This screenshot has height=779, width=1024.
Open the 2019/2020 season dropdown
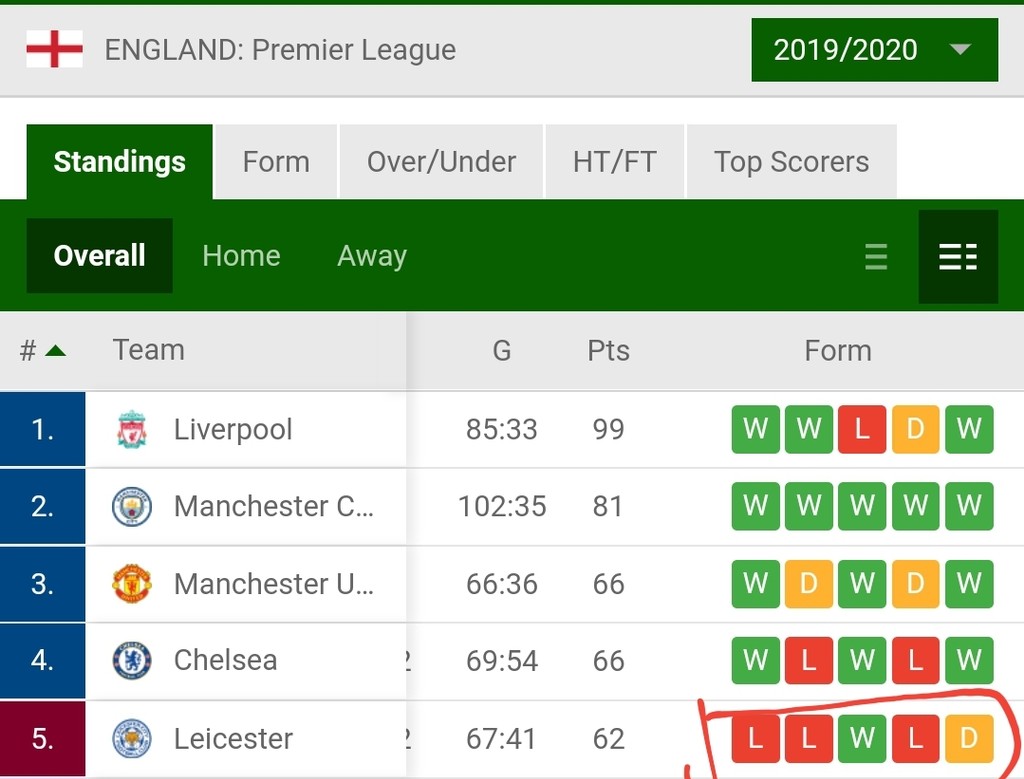874,50
